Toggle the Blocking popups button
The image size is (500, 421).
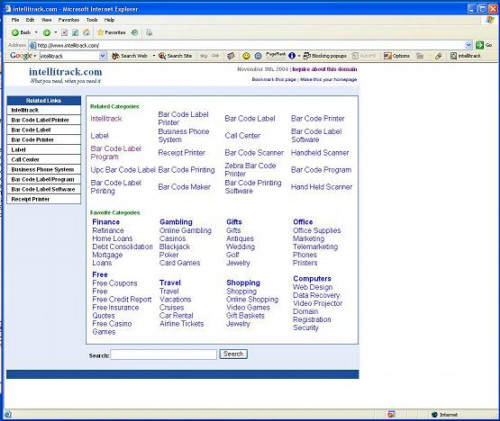coord(325,56)
